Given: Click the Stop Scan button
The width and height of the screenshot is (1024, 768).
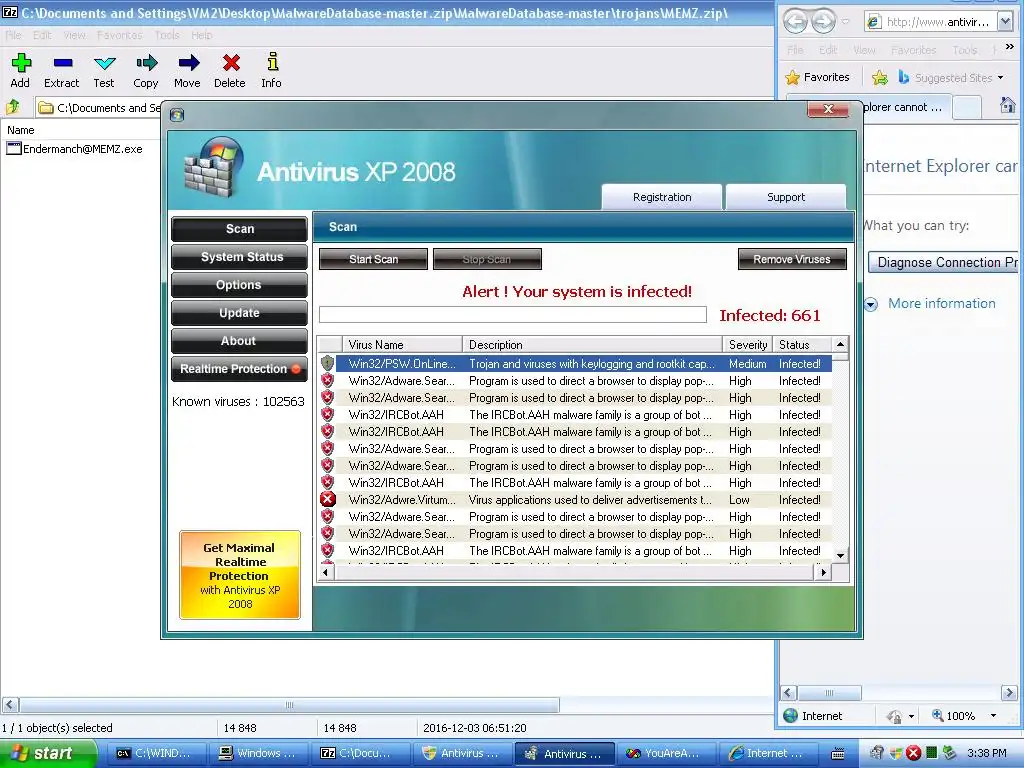Looking at the screenshot, I should point(487,259).
